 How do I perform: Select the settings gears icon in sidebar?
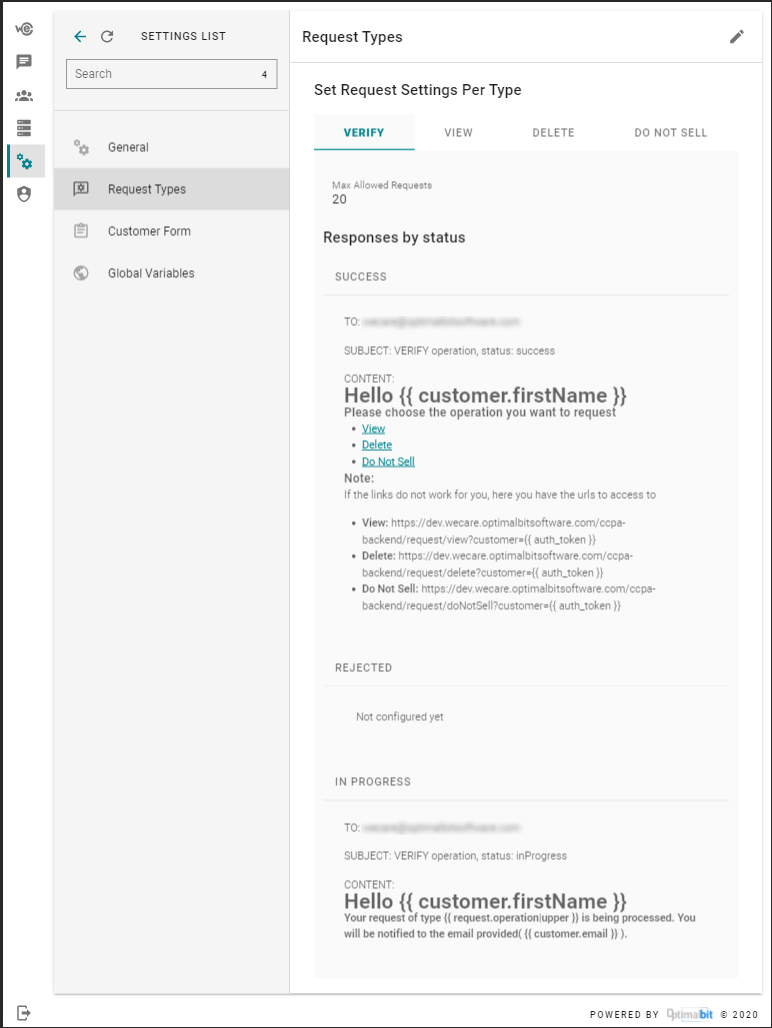[x=24, y=161]
